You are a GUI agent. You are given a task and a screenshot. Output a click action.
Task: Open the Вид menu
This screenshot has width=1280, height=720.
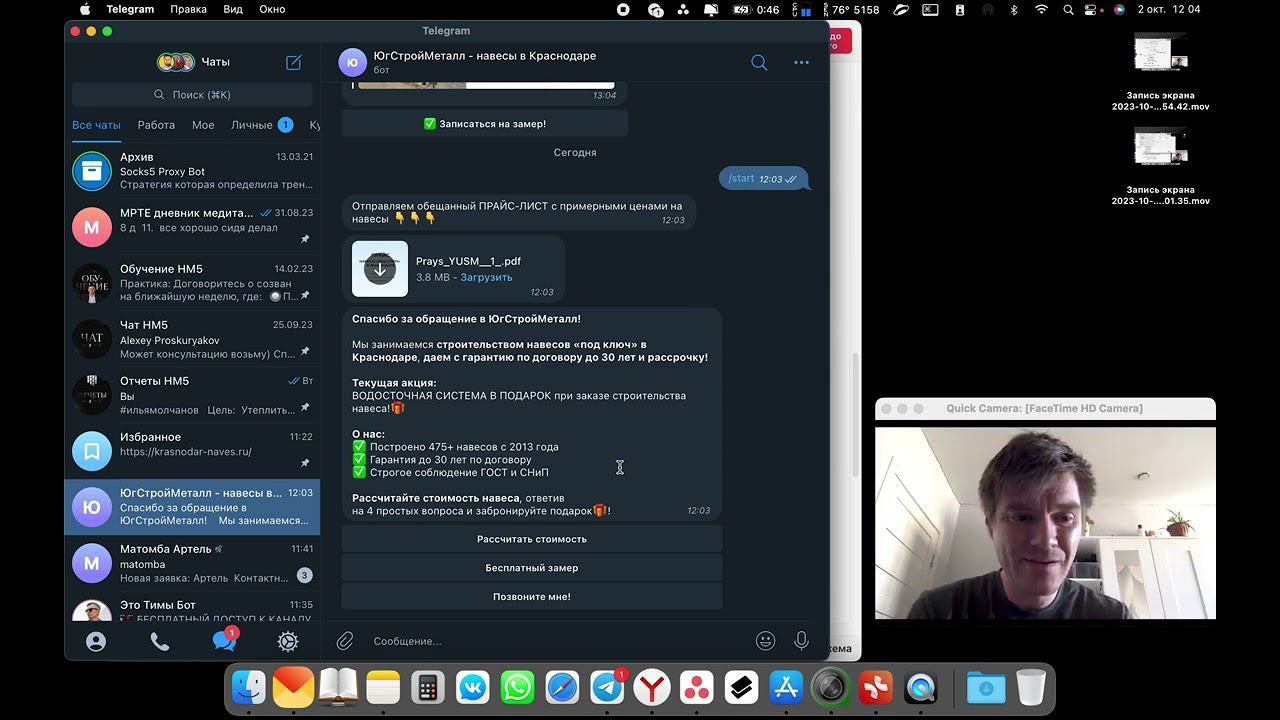pyautogui.click(x=233, y=9)
